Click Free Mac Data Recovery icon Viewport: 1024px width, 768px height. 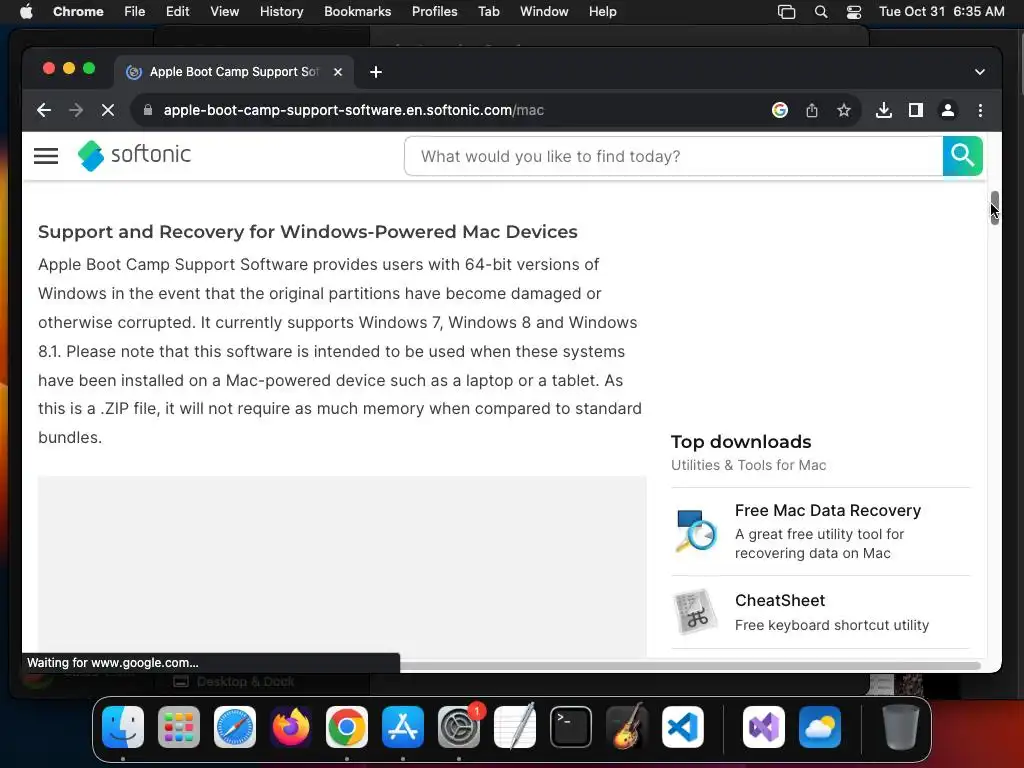click(695, 530)
